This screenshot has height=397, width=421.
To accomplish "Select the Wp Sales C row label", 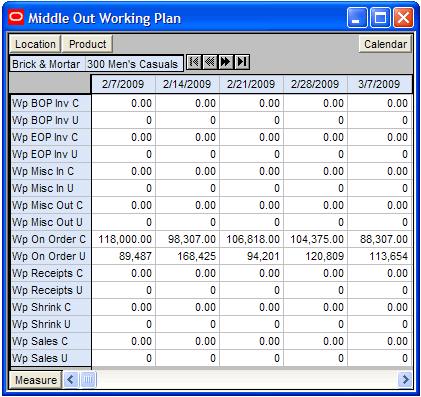I will click(x=51, y=341).
